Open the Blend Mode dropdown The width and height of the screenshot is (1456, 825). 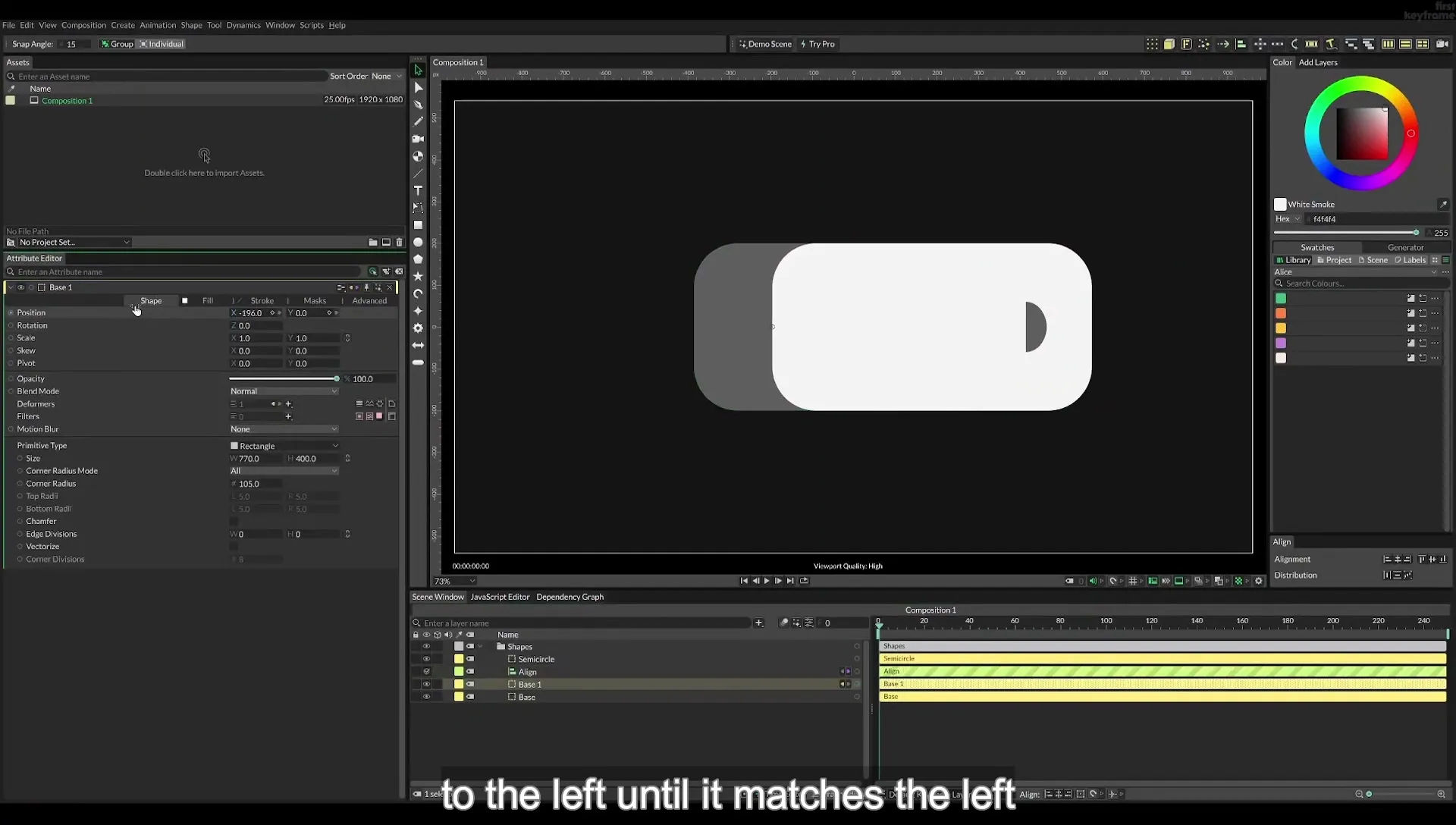pyautogui.click(x=284, y=391)
